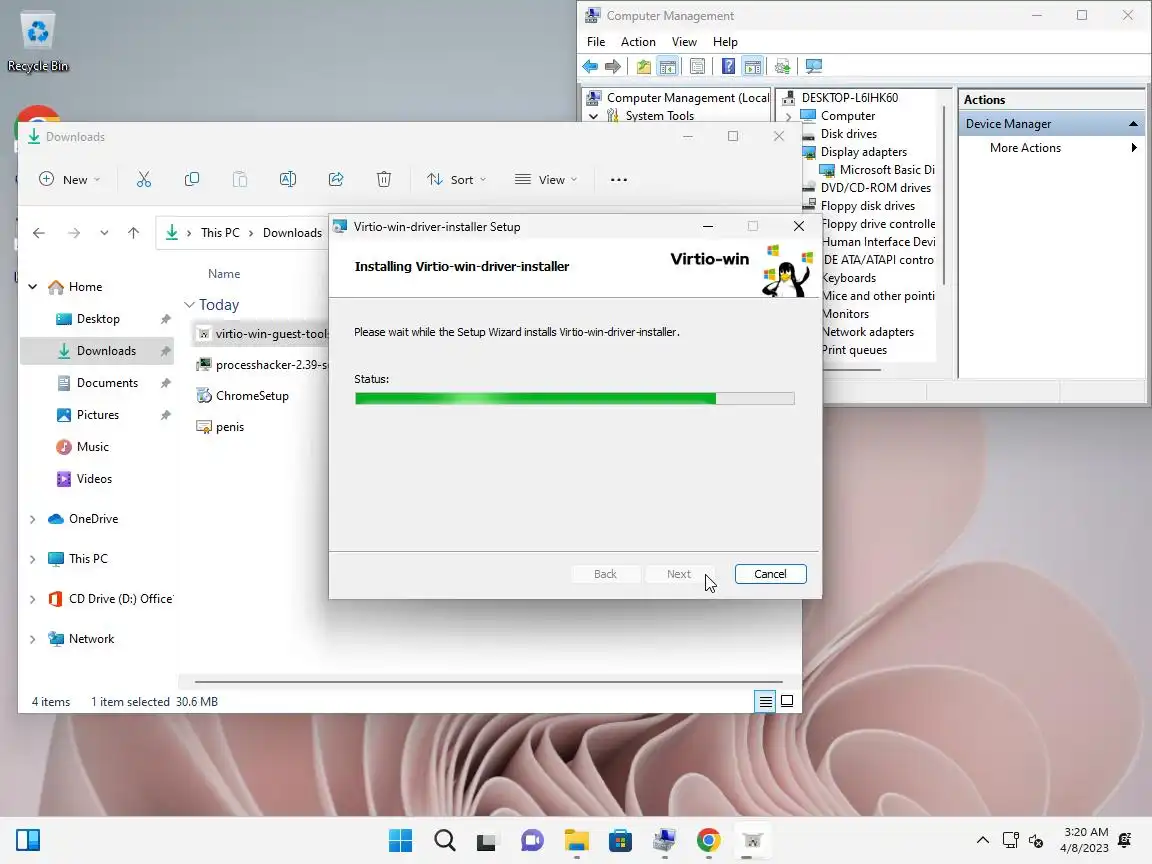The width and height of the screenshot is (1152, 864).
Task: Click the blue Help question mark icon
Action: point(728,67)
